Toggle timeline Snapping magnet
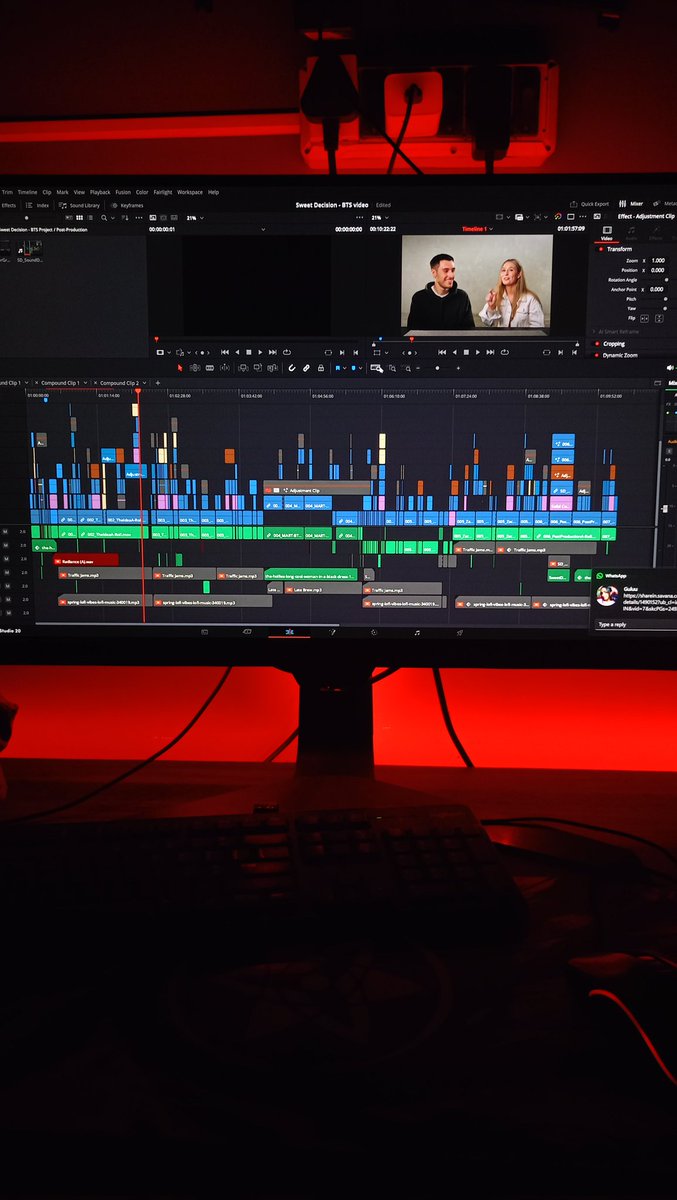This screenshot has width=677, height=1200. tap(292, 368)
